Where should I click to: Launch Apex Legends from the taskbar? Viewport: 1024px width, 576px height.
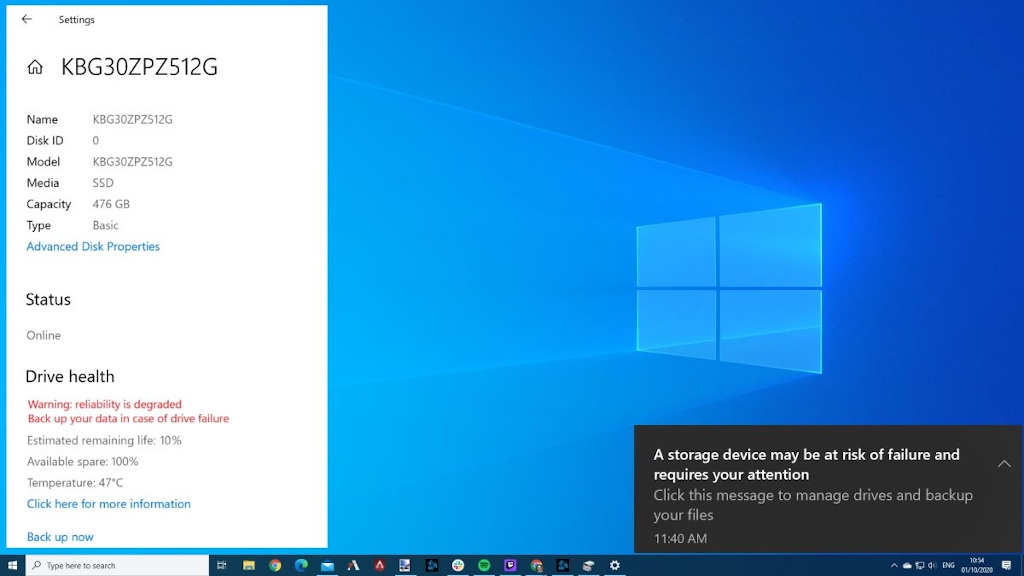[378, 565]
